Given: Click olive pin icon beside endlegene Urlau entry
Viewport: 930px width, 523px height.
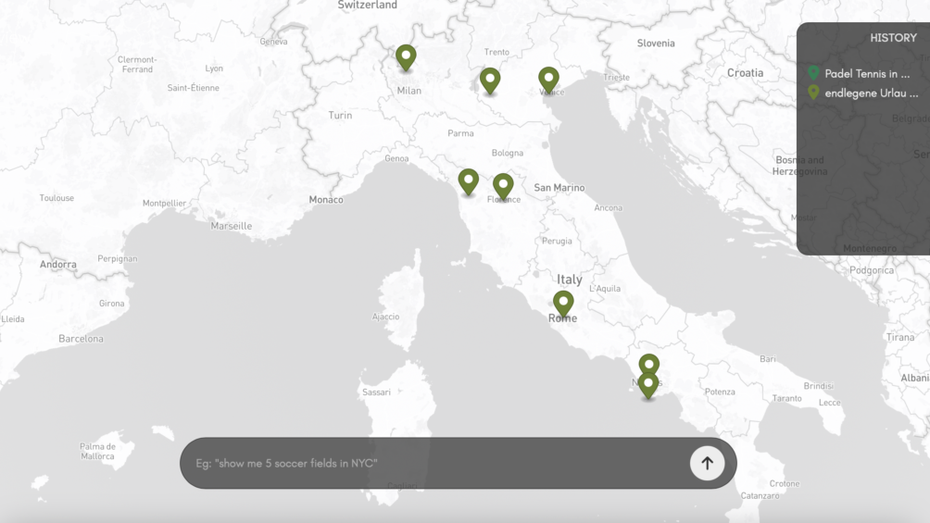Looking at the screenshot, I should [x=813, y=93].
